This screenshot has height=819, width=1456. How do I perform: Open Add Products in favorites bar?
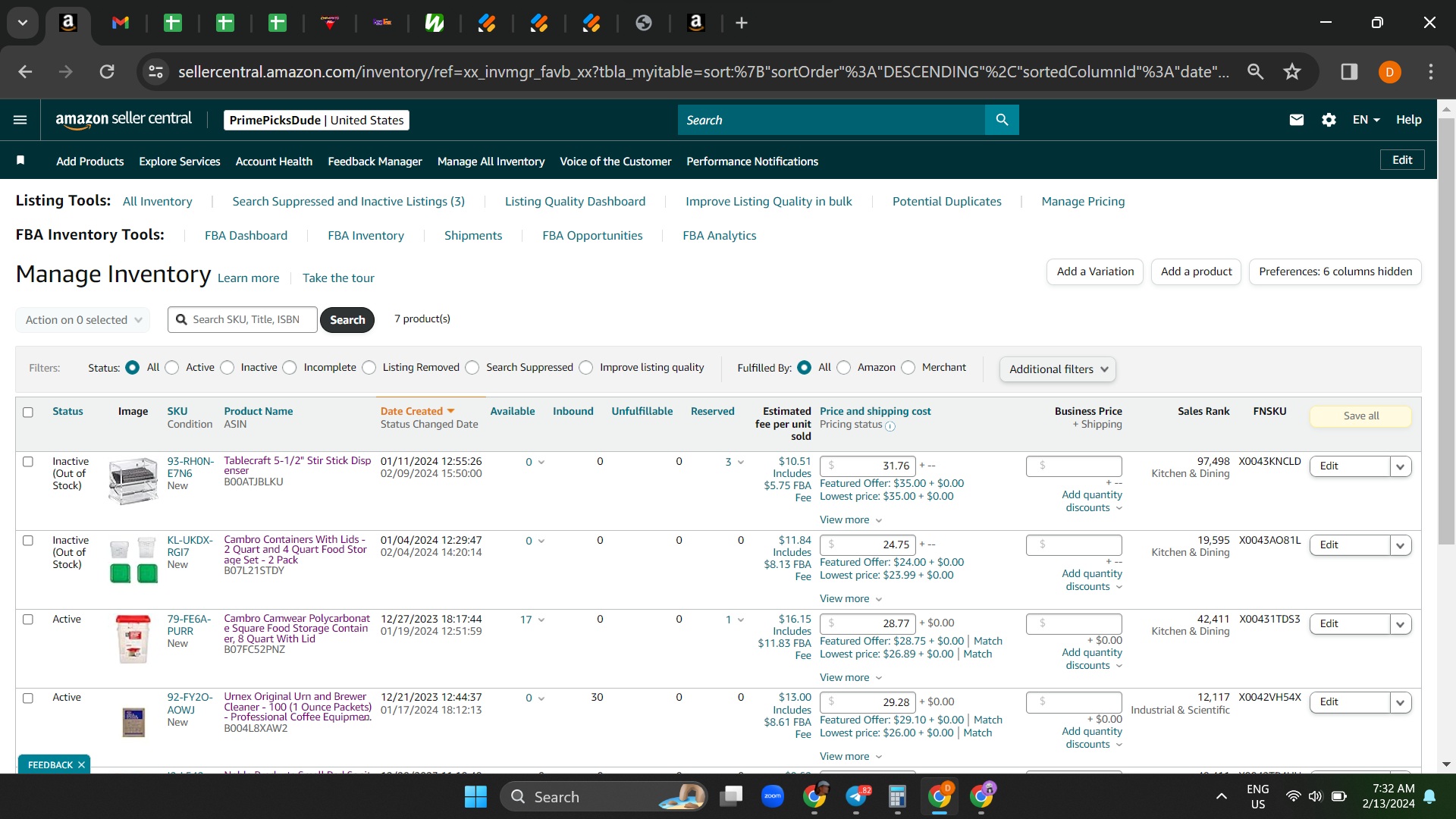pos(90,162)
